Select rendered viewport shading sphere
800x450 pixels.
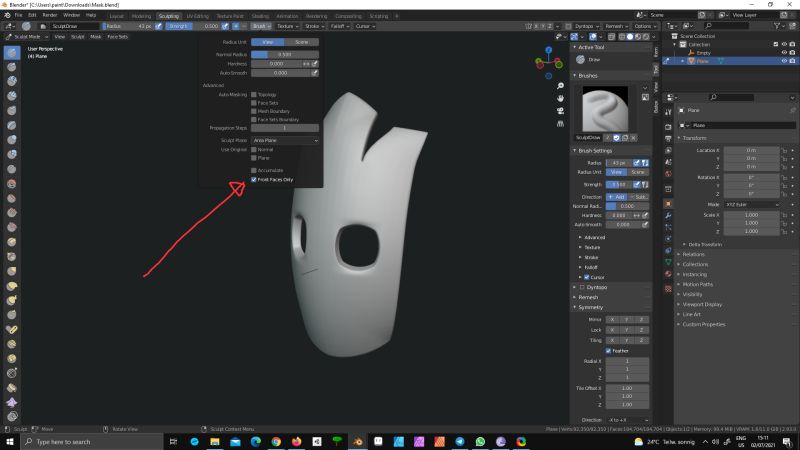pyautogui.click(x=646, y=37)
